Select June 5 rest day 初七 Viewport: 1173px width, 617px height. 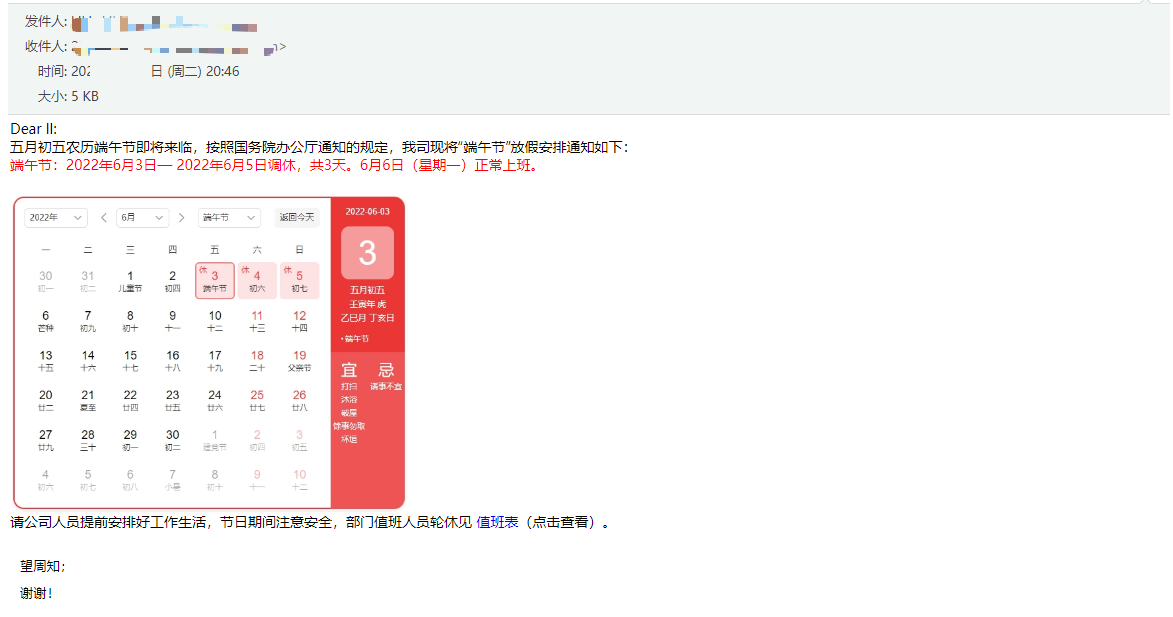point(298,280)
